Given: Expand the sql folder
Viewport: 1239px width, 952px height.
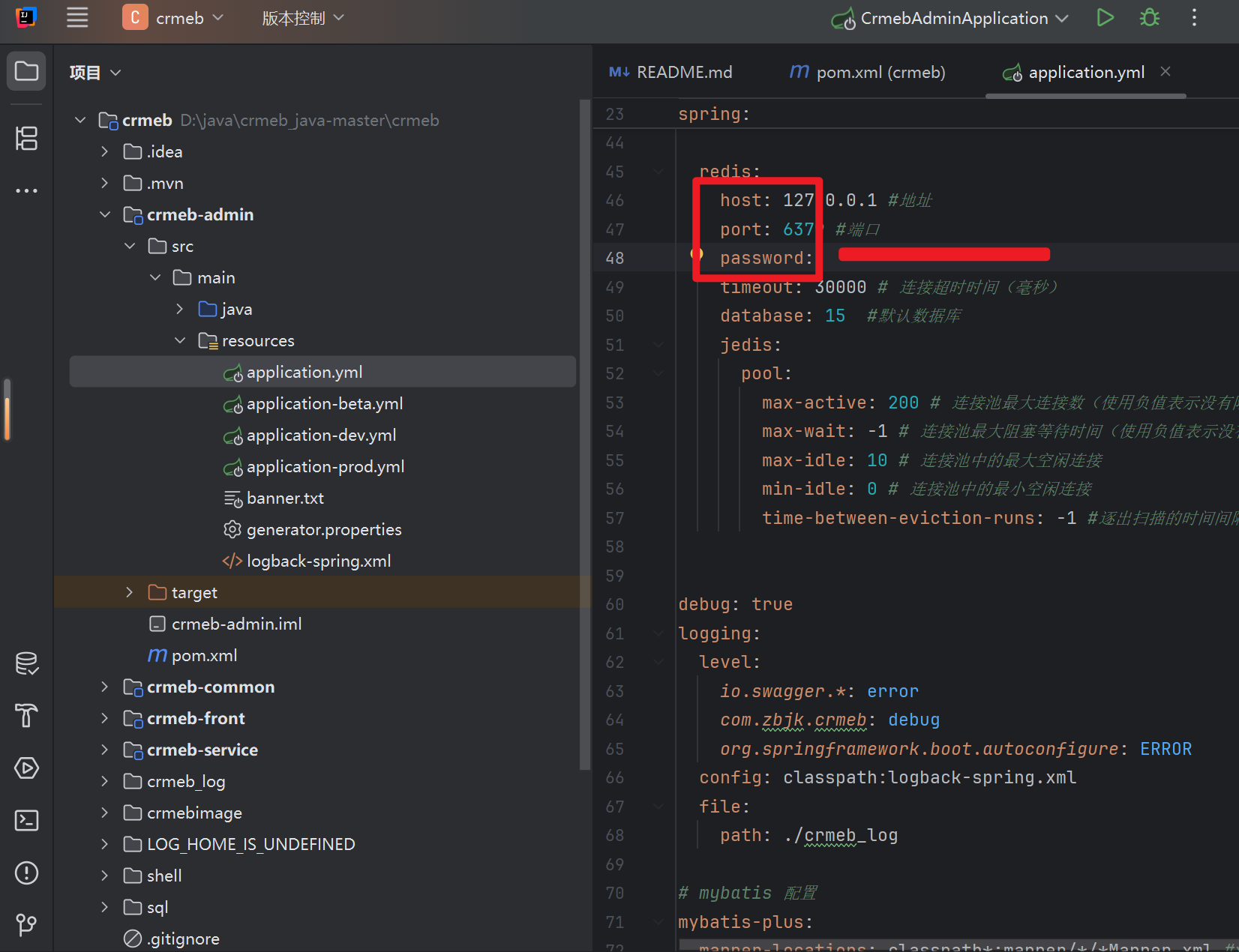Looking at the screenshot, I should tap(105, 907).
